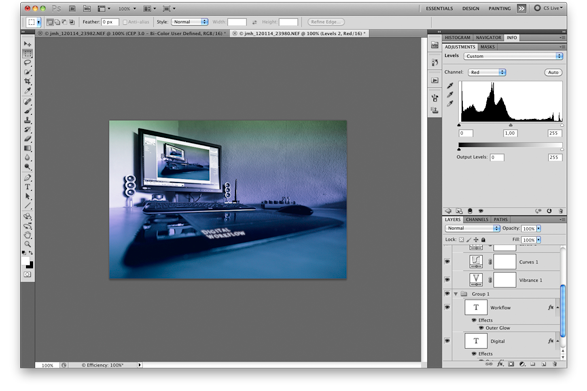Screen dimensions: 587x391
Task: Switch to the Channels tab
Action: tap(477, 219)
